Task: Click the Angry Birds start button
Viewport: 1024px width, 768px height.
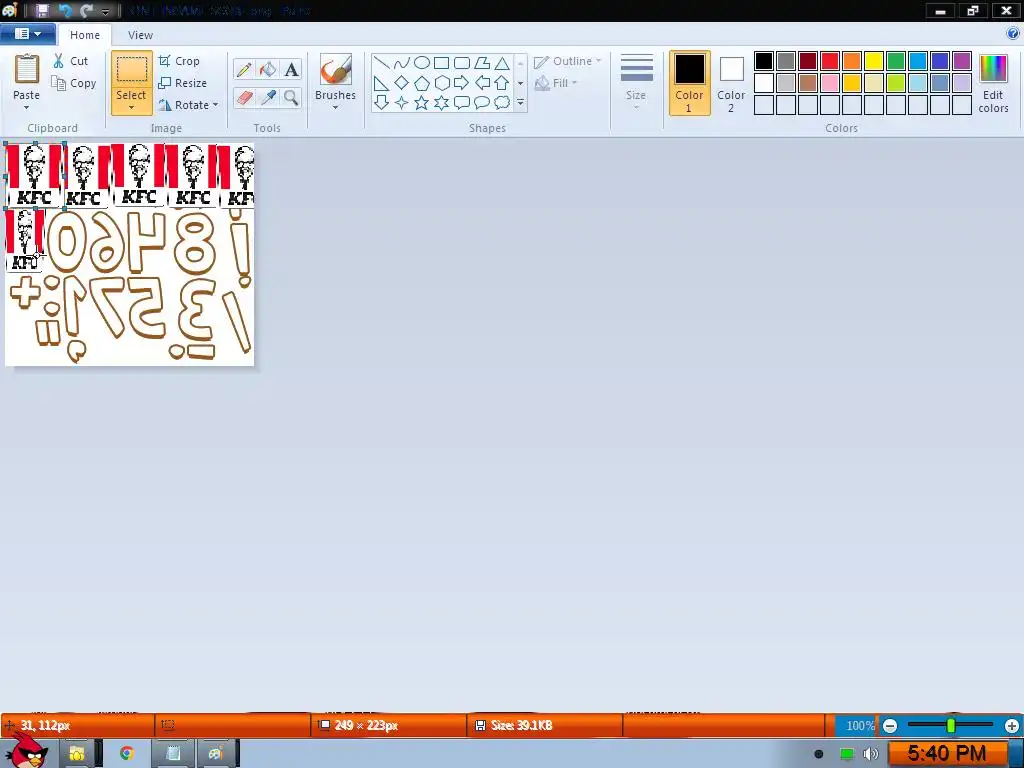Action: click(x=26, y=749)
